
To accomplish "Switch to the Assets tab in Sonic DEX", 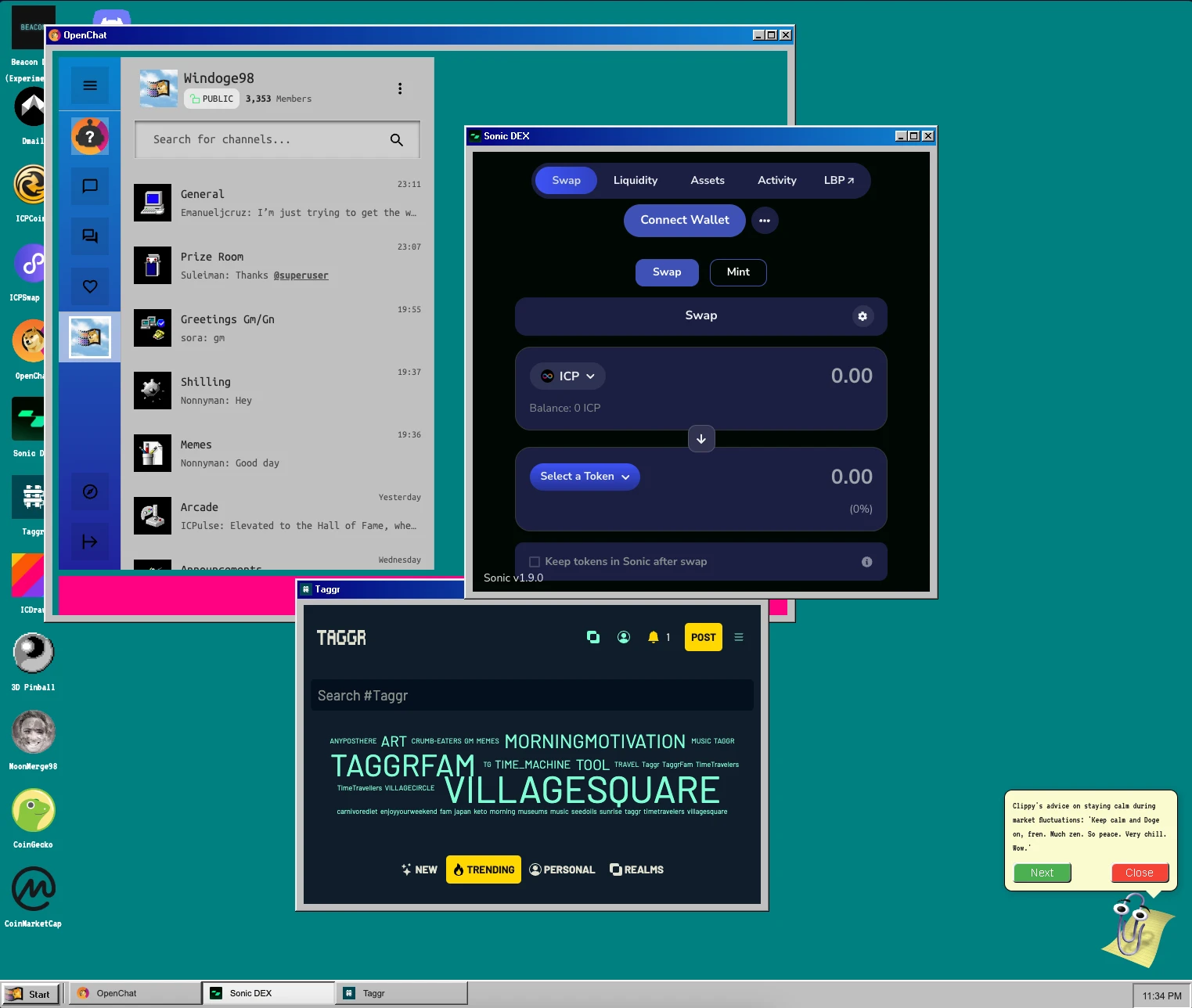I will click(x=708, y=180).
